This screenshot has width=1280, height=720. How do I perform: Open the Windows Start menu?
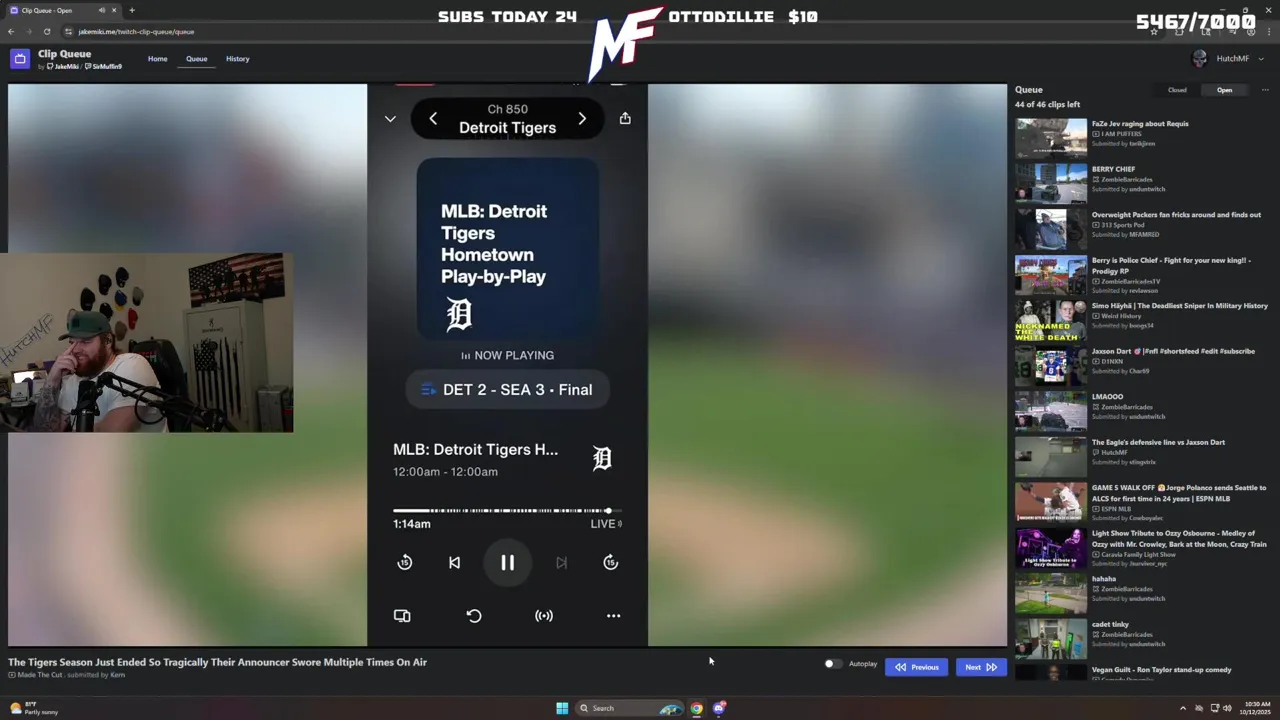[x=562, y=708]
